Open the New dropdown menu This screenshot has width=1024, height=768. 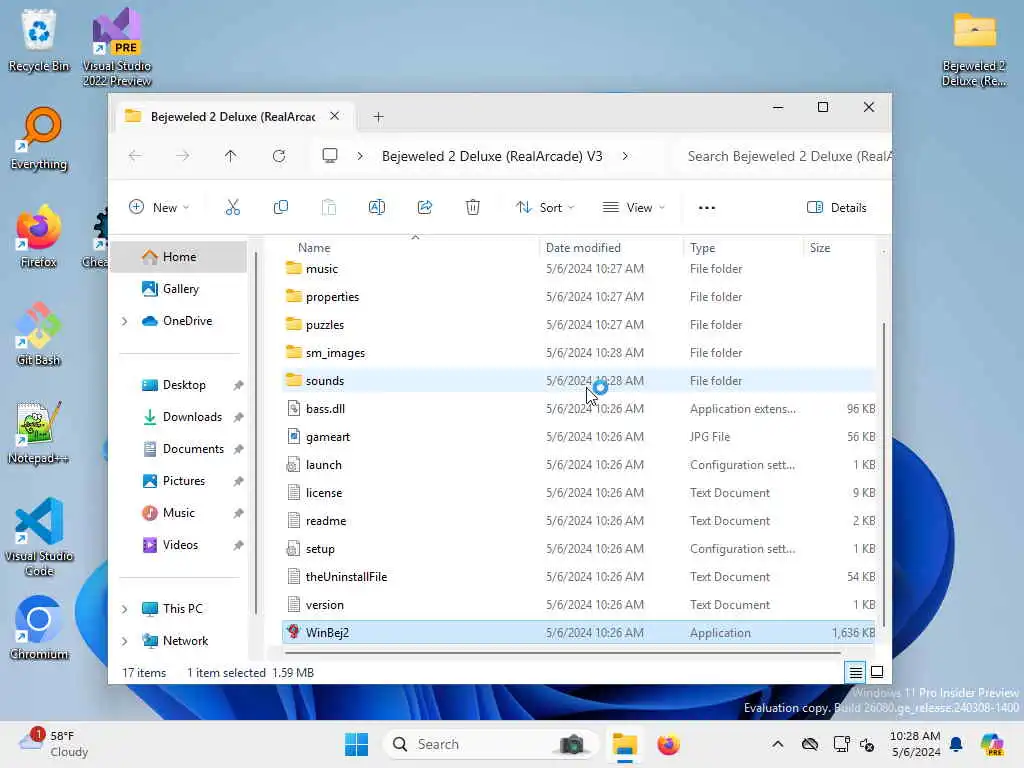coord(159,208)
